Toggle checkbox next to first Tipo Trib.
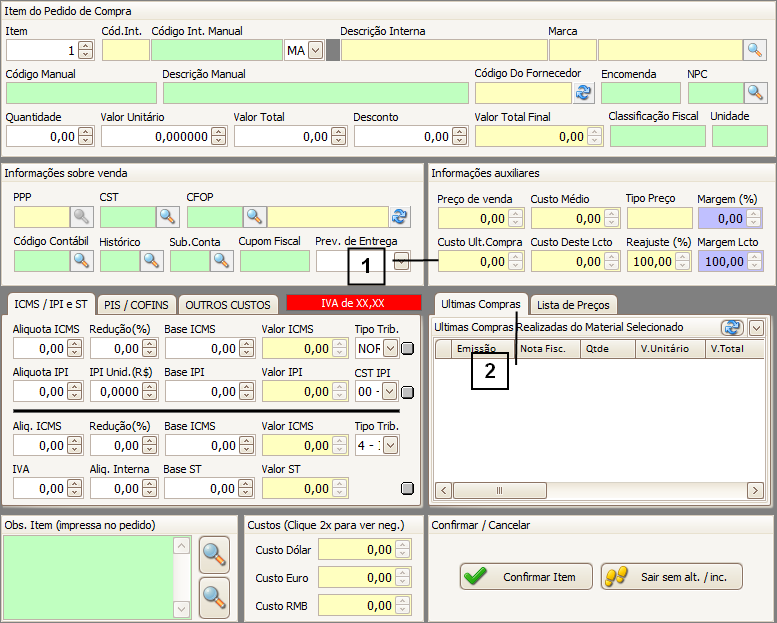777x623 pixels. coord(407,349)
